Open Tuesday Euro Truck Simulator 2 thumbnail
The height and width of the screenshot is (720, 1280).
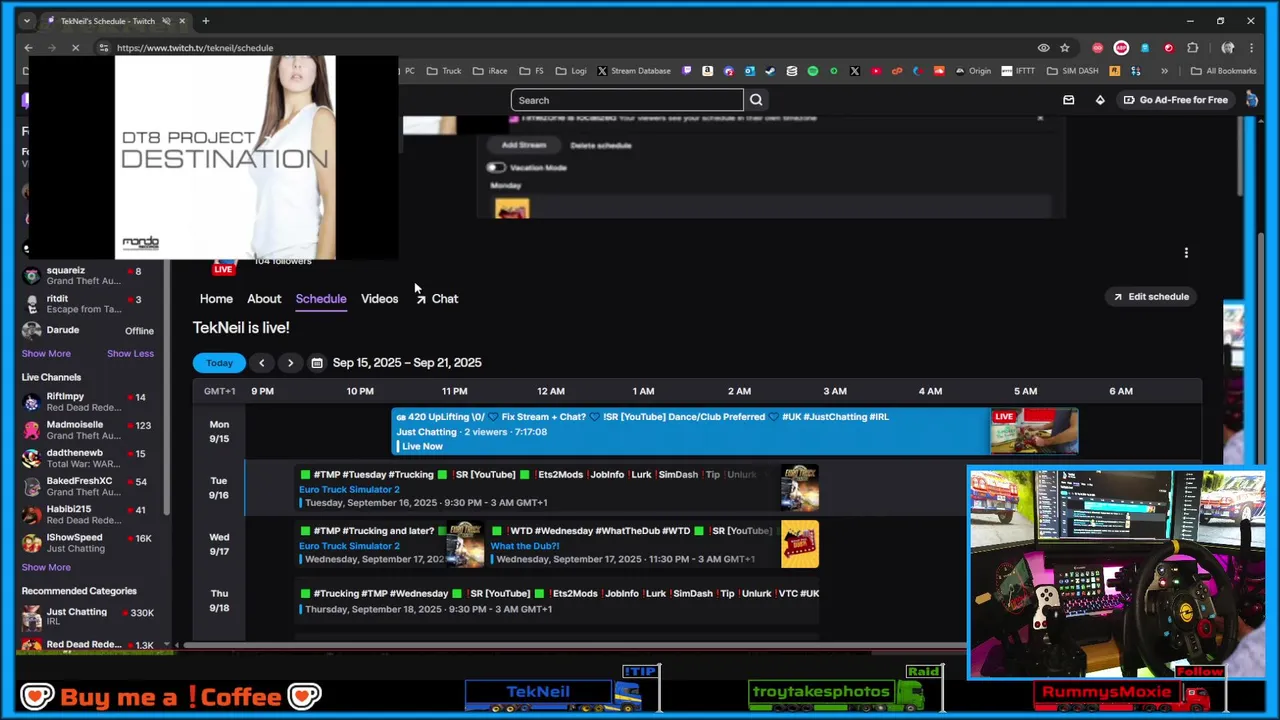click(x=799, y=488)
